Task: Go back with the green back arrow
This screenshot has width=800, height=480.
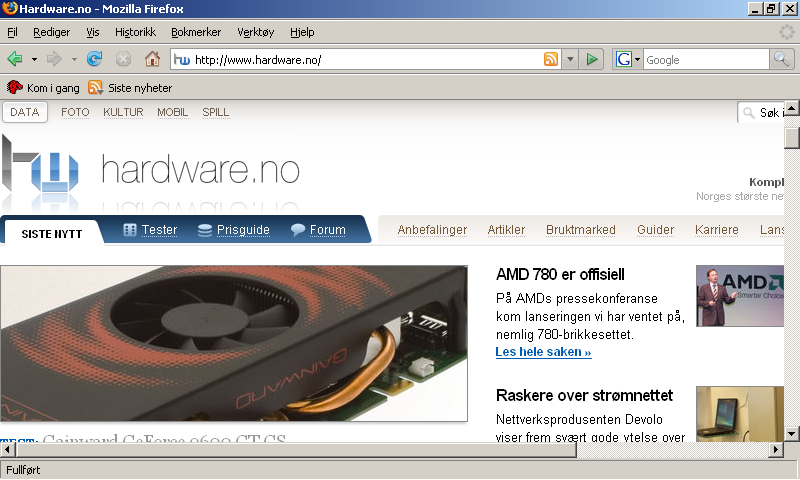Action: click(x=15, y=59)
